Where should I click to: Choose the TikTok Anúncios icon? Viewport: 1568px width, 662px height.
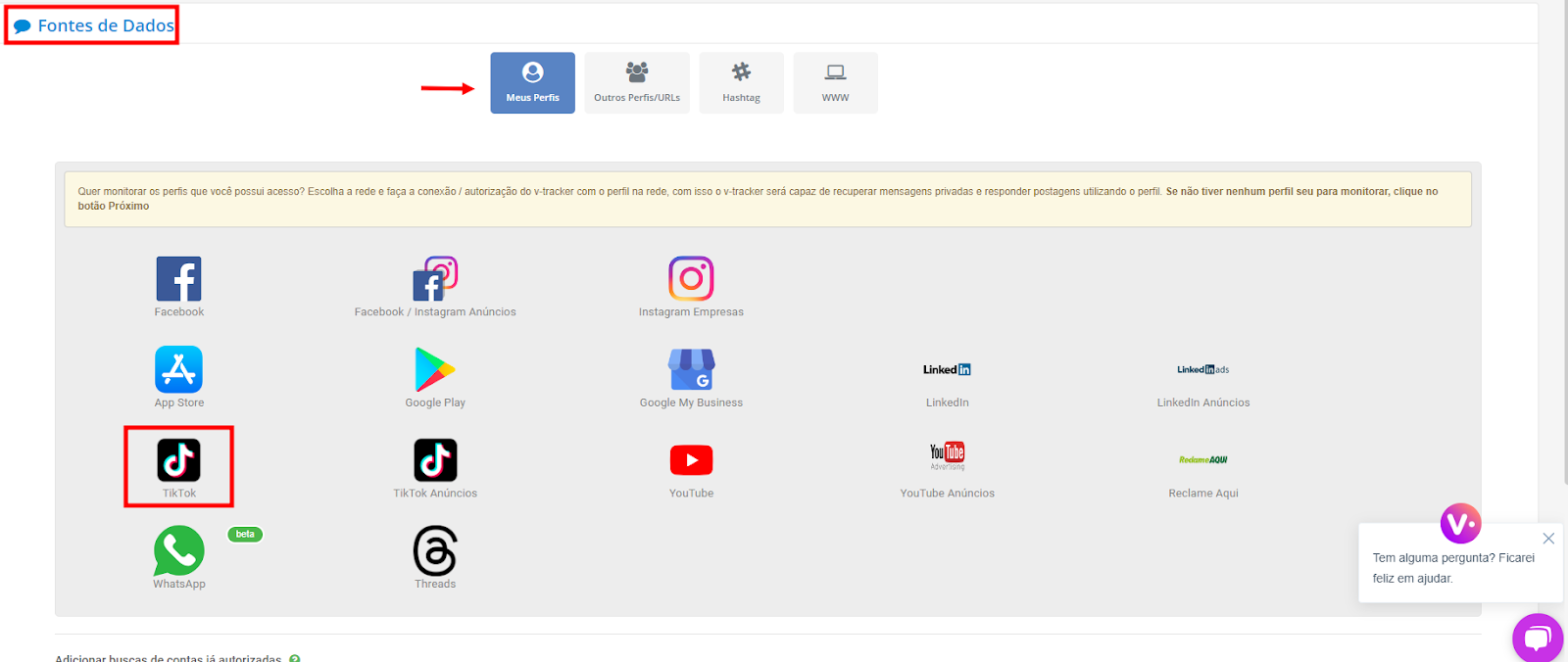(x=435, y=460)
